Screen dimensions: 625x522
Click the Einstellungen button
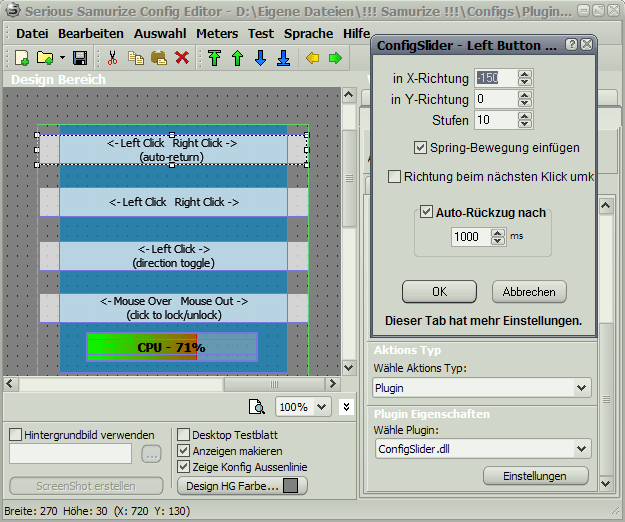coord(536,476)
